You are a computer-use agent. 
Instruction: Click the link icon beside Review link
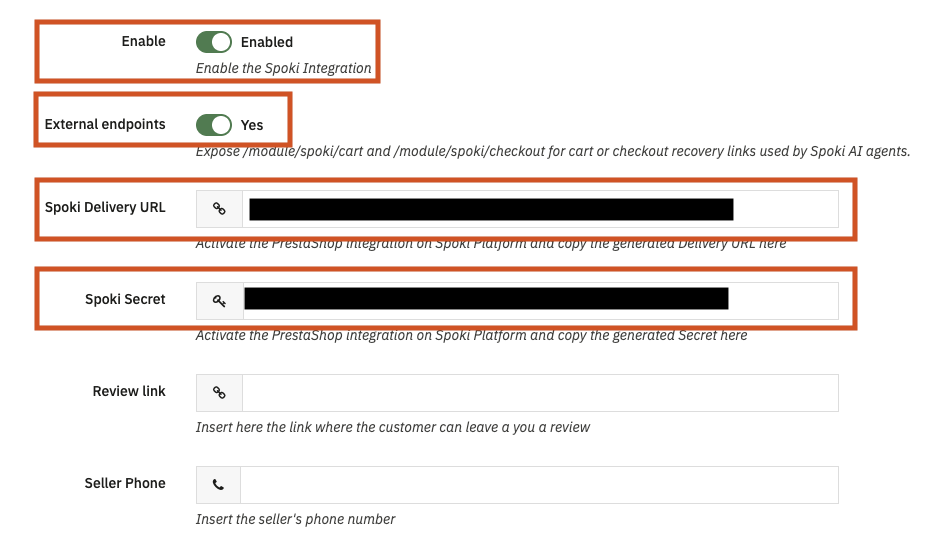click(x=219, y=393)
